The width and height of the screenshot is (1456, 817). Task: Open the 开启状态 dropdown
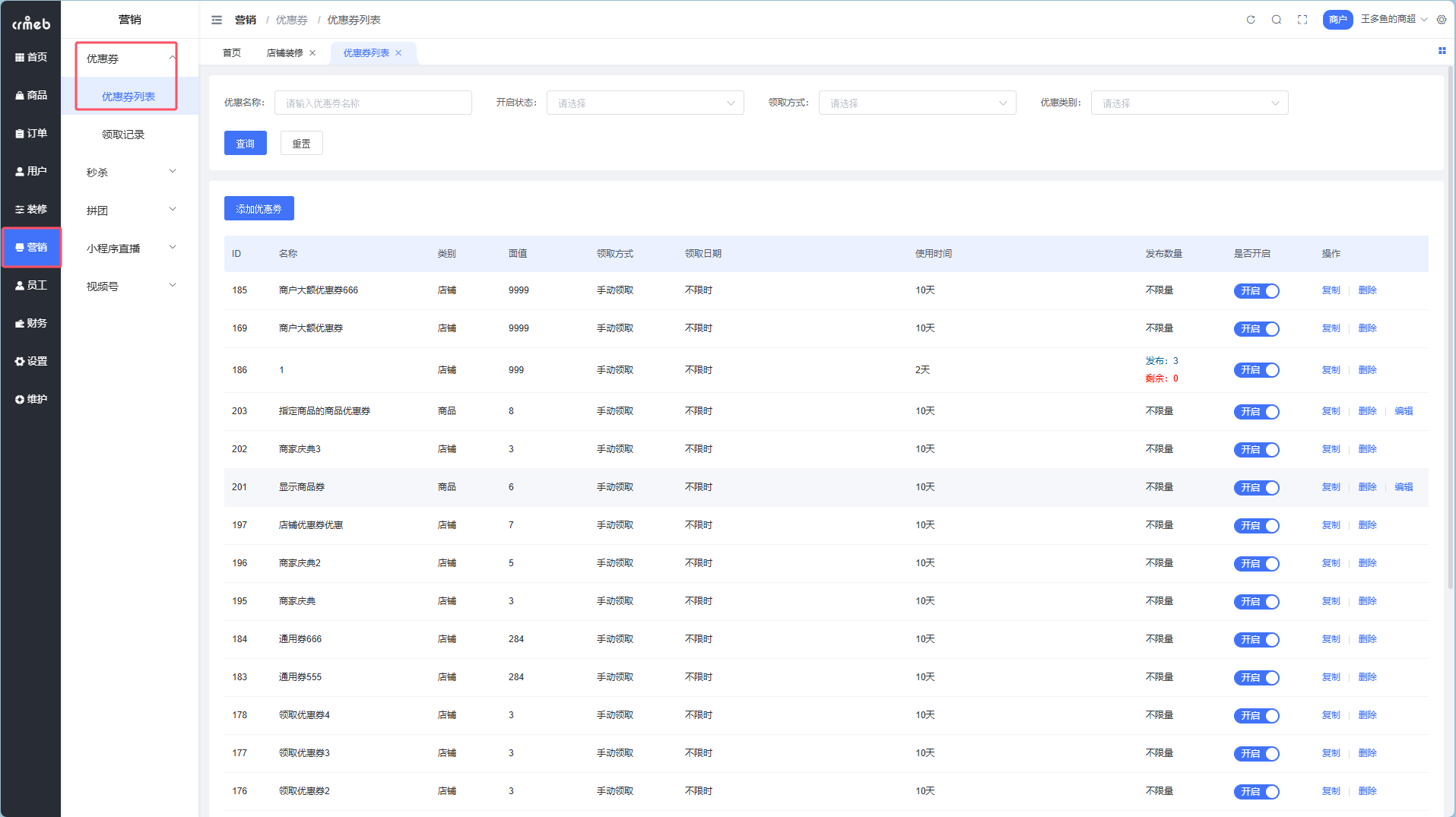click(x=645, y=103)
